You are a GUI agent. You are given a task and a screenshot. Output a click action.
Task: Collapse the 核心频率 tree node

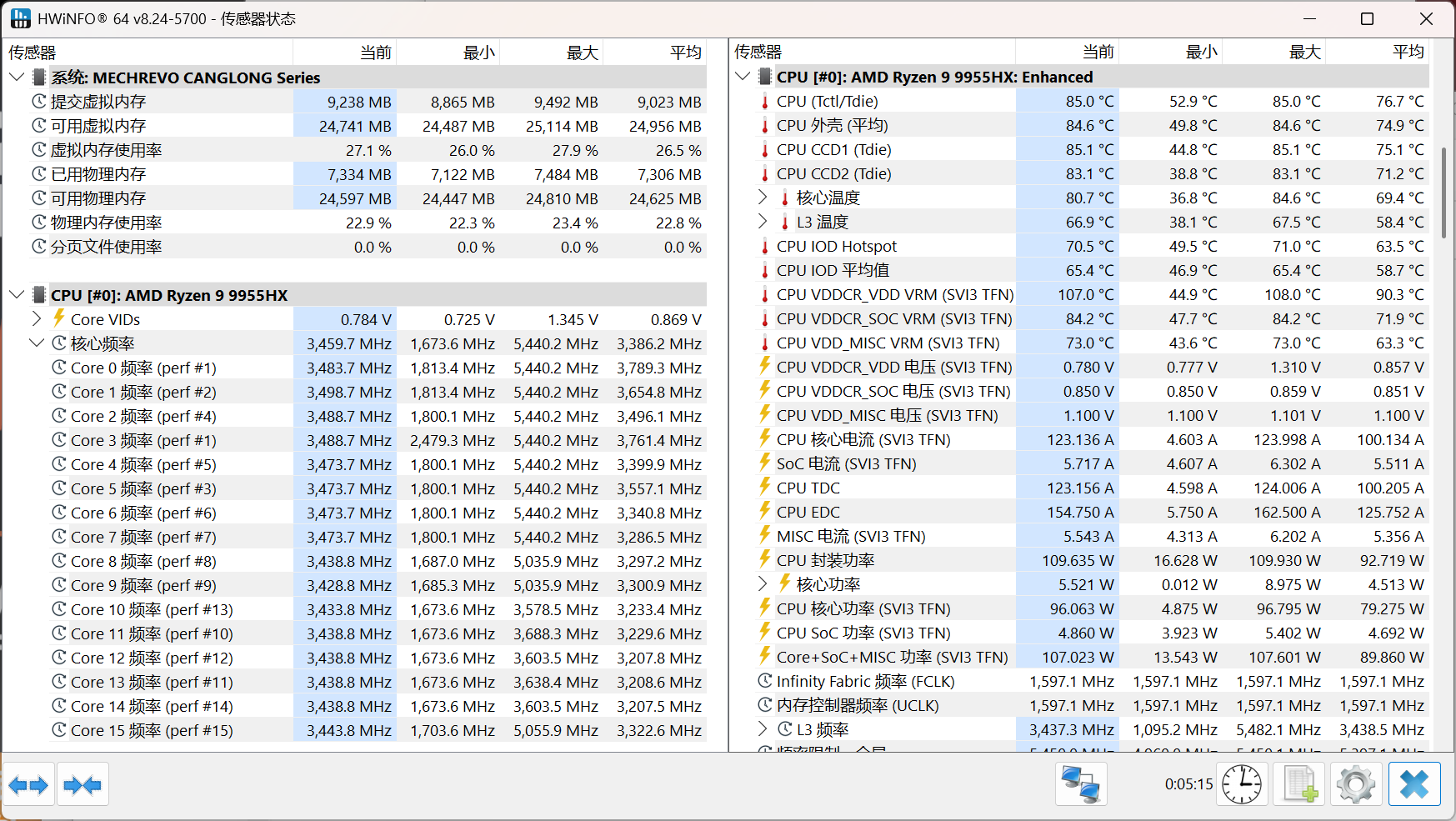coord(37,343)
